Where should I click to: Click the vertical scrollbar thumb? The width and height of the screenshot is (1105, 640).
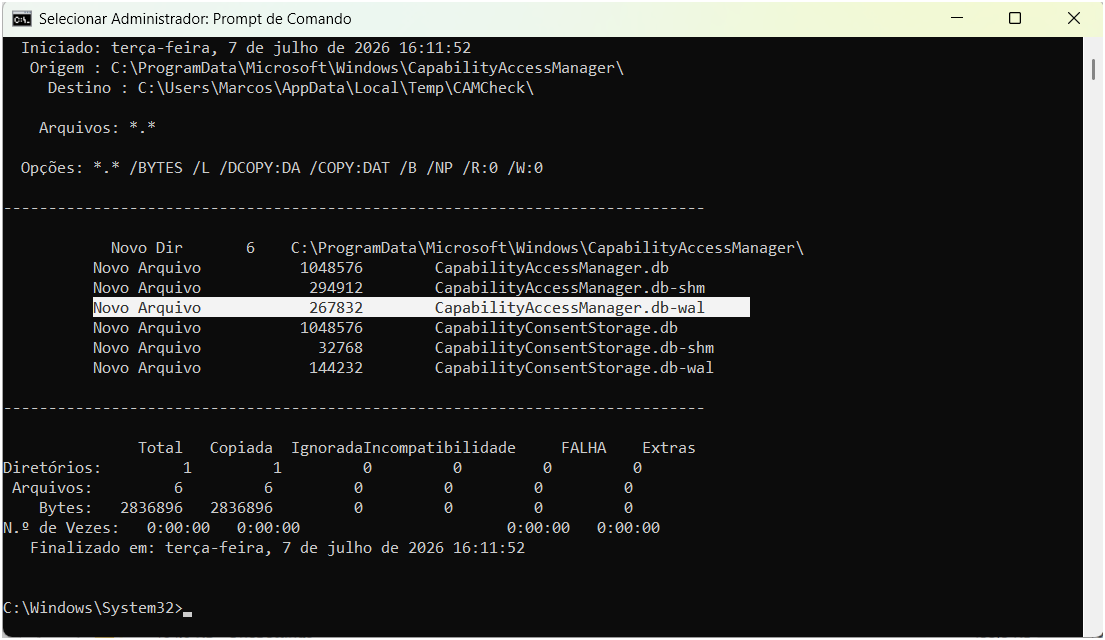pos(1093,70)
